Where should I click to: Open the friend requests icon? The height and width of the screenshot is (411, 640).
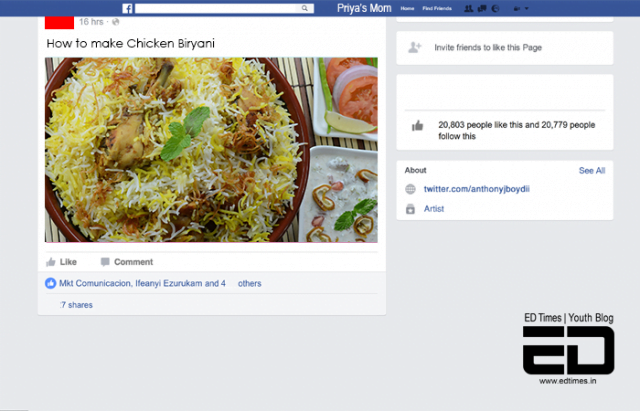point(469,8)
